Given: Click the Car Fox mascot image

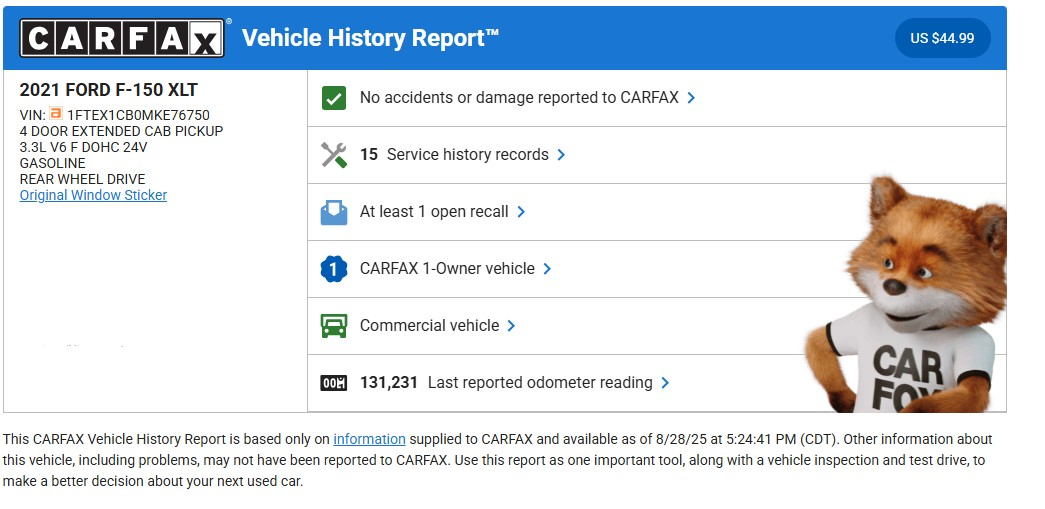Looking at the screenshot, I should (910, 300).
